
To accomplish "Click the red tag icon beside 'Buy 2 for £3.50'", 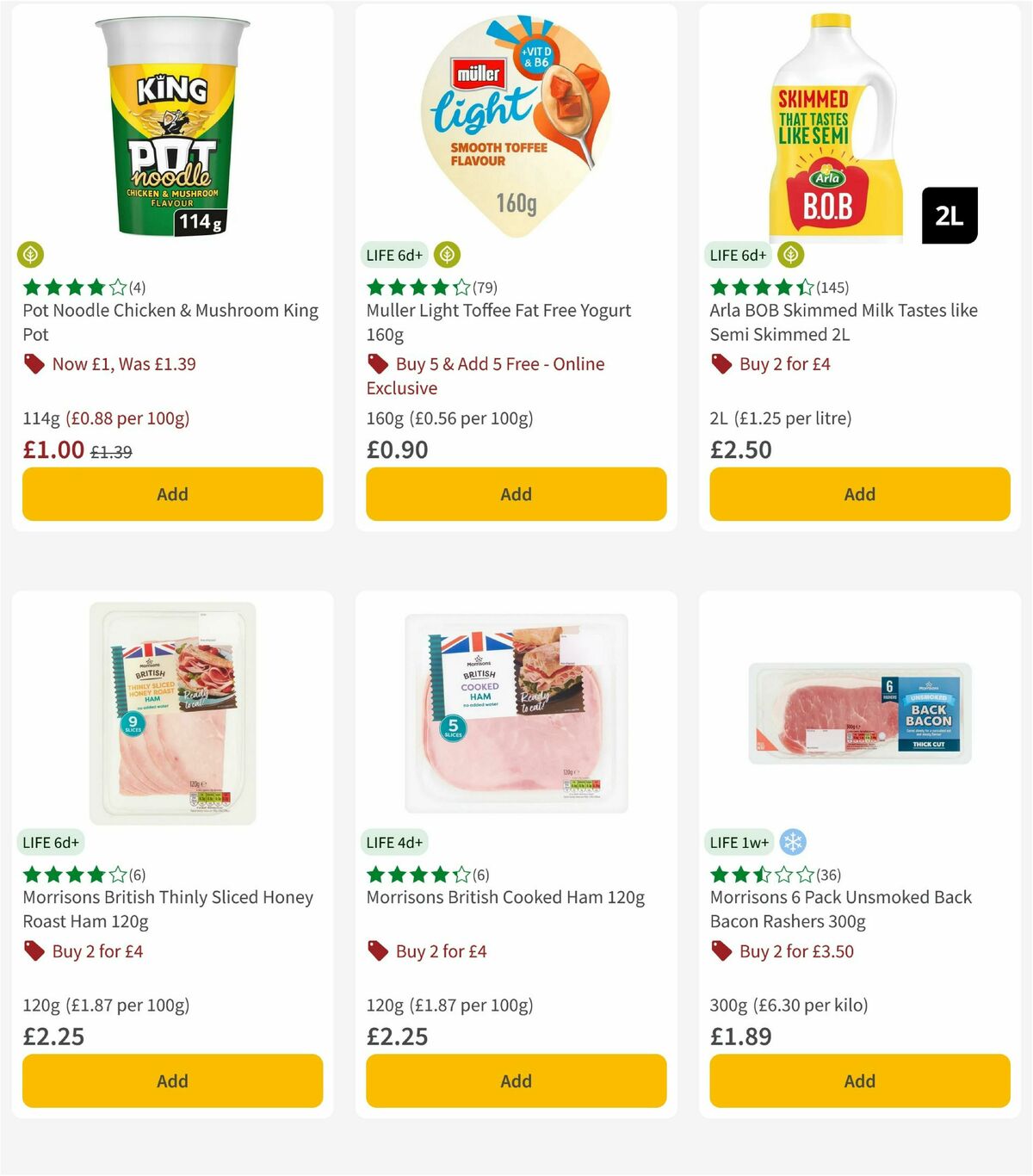I will click(x=720, y=951).
